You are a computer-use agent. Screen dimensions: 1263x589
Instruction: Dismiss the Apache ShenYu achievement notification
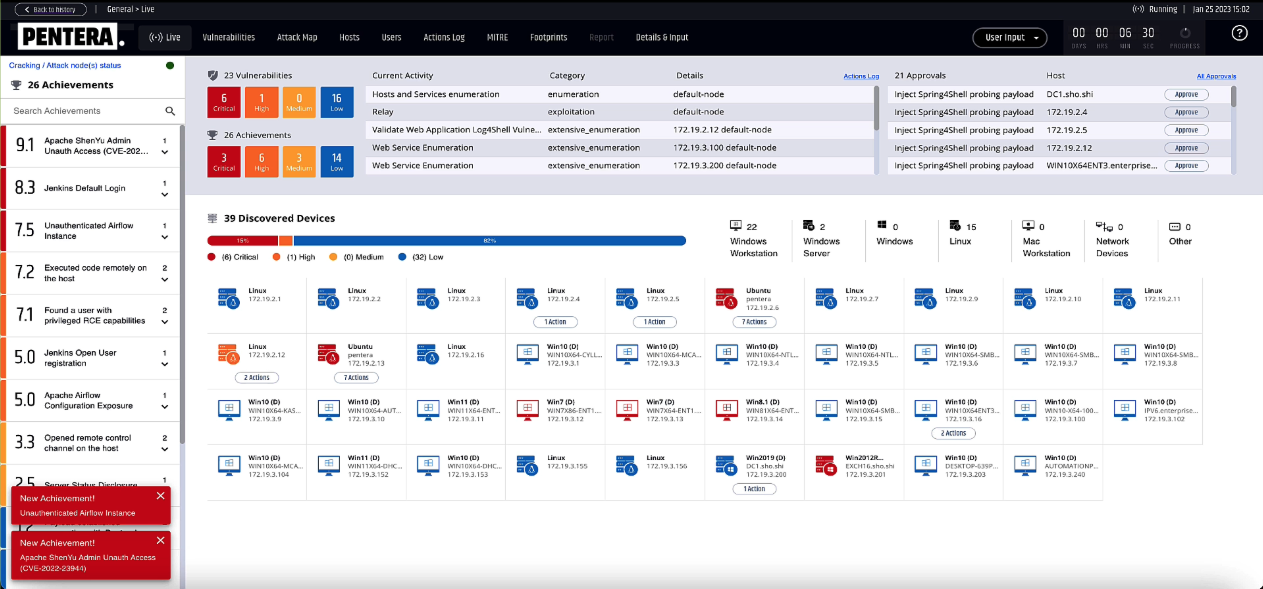pyautogui.click(x=161, y=540)
